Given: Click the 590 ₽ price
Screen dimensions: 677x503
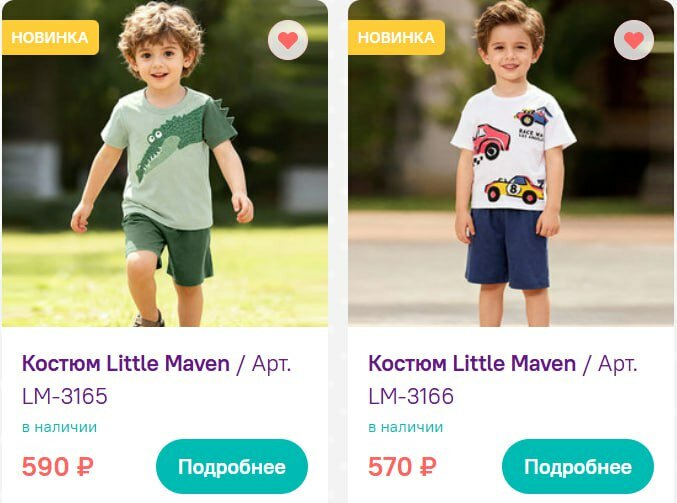Looking at the screenshot, I should click(x=58, y=467).
